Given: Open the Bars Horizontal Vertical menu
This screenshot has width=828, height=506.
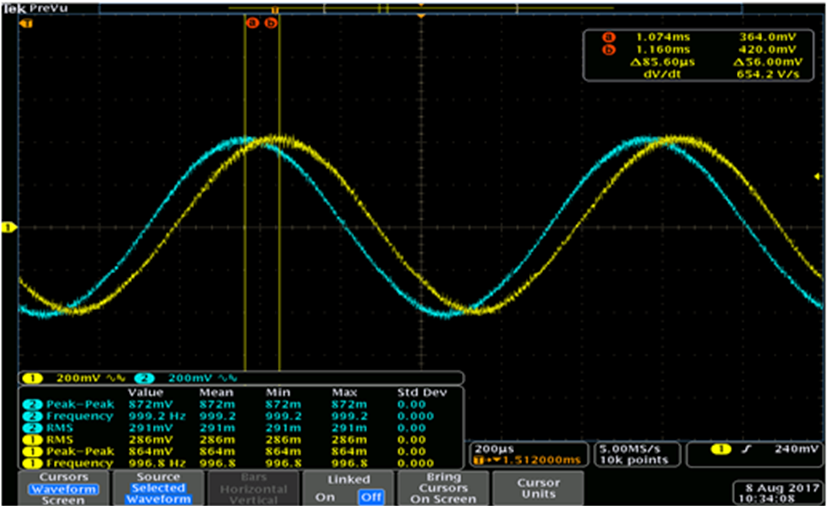Looking at the screenshot, I should pos(253,488).
